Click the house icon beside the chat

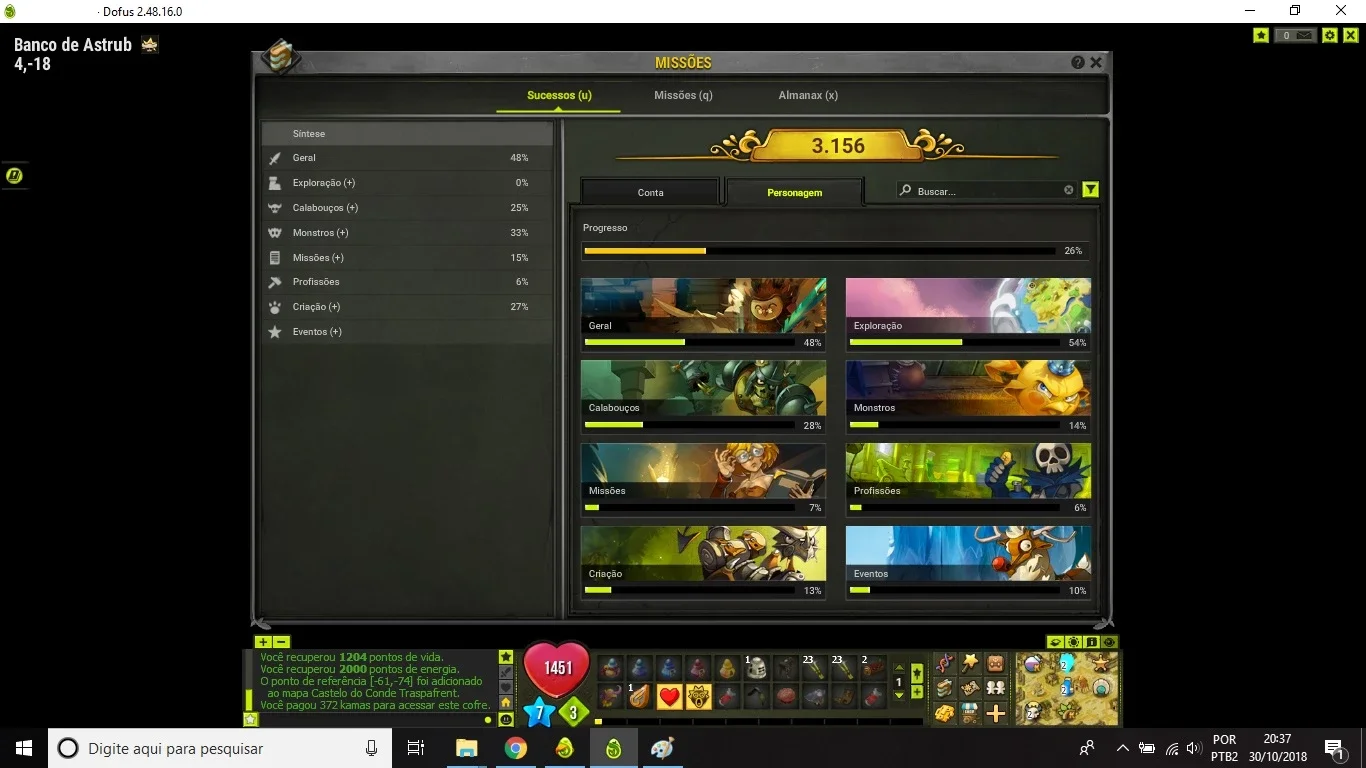[x=506, y=702]
